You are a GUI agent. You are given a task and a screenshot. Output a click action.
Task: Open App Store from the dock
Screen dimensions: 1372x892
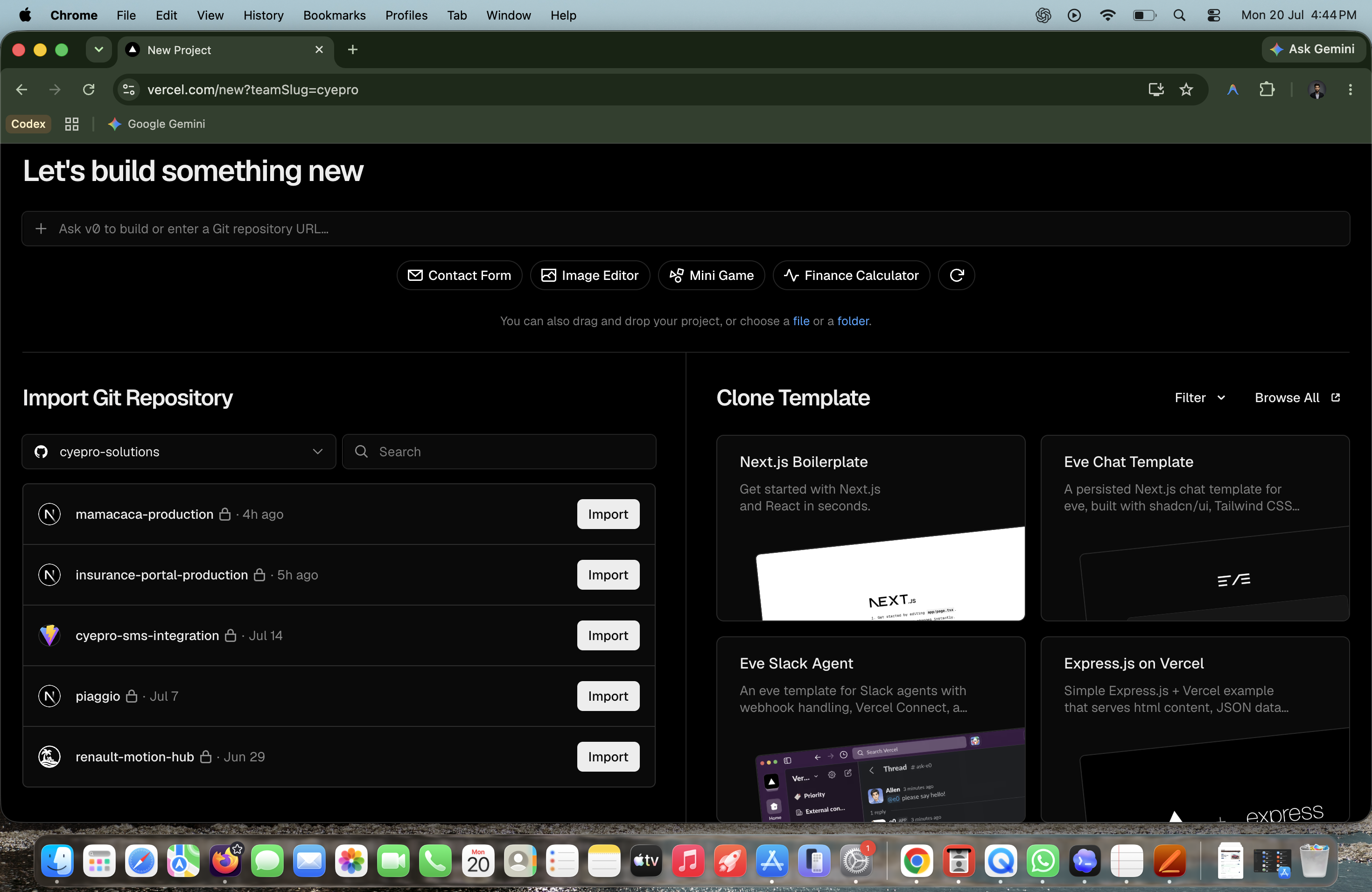click(772, 861)
